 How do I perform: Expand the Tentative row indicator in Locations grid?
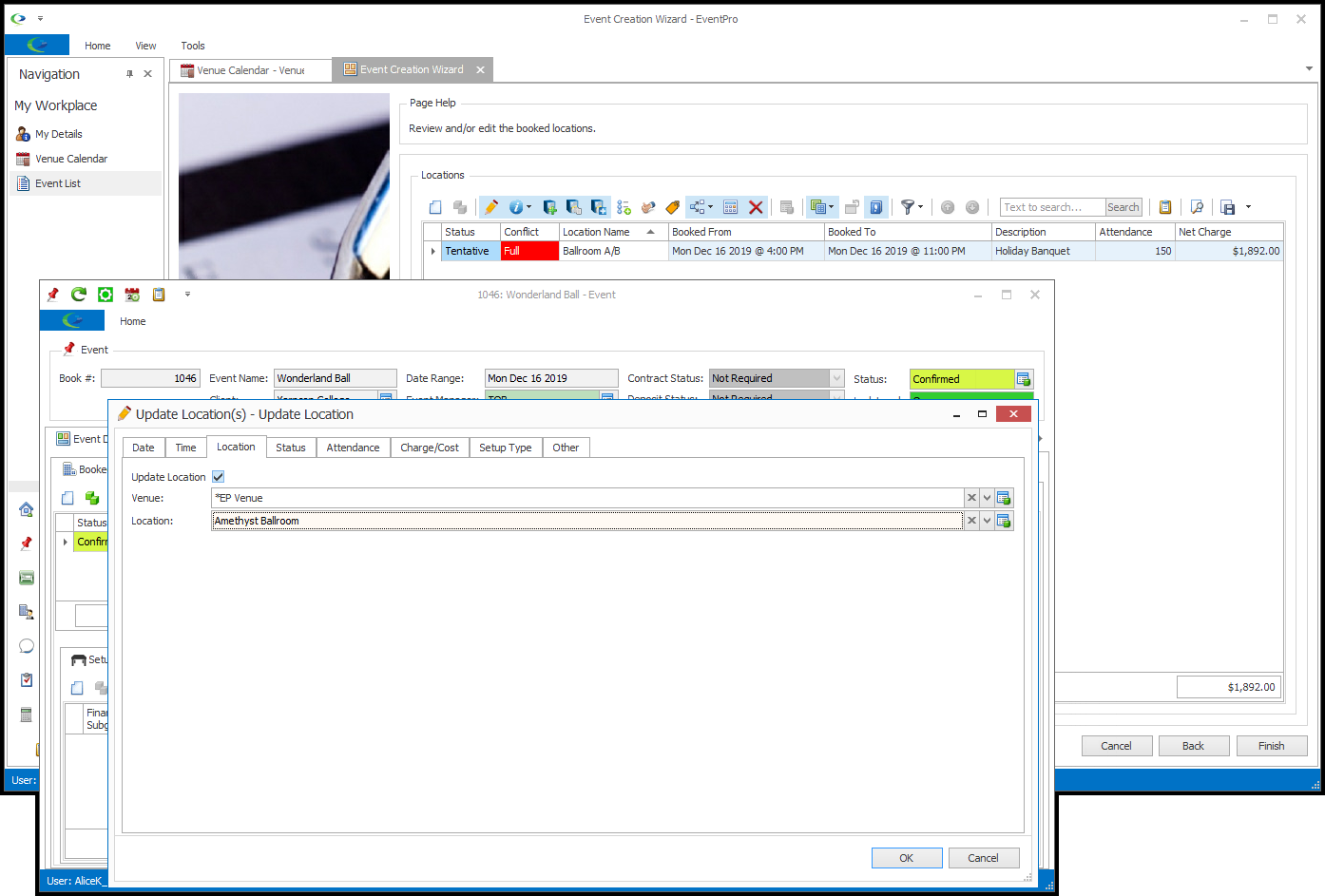433,251
